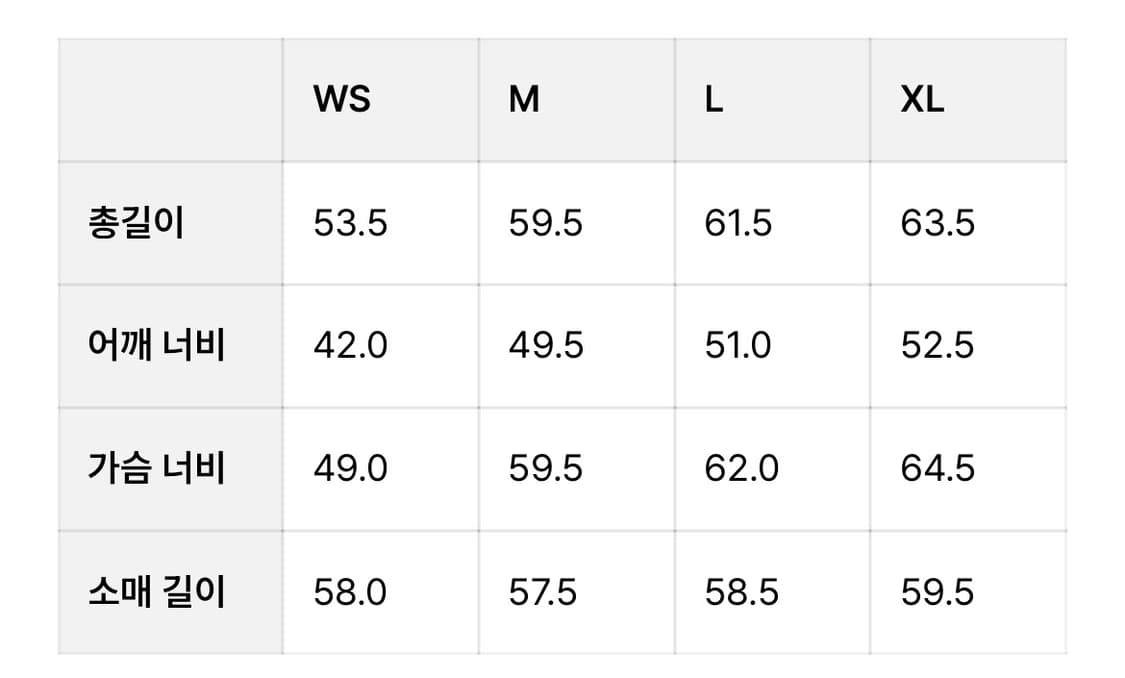The image size is (1125, 678).
Task: Select the L column header
Action: pos(713,100)
